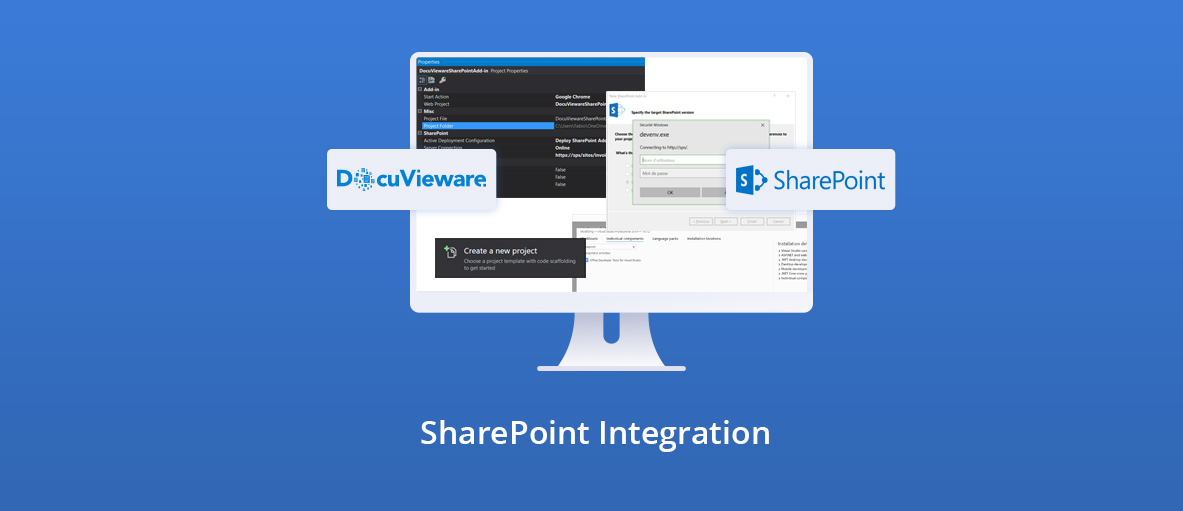Screen dimensions: 1183x511
Task: Switch to the Individual components tab
Action: click(x=625, y=239)
